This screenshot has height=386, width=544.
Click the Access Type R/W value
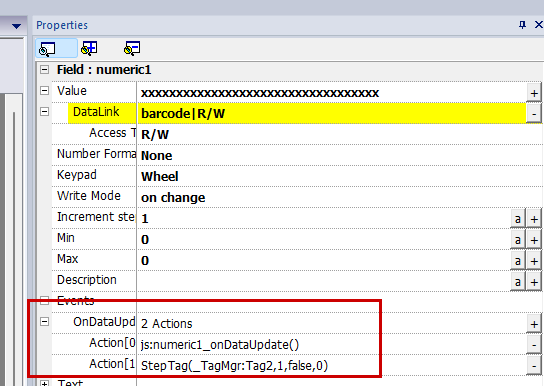tap(340, 135)
